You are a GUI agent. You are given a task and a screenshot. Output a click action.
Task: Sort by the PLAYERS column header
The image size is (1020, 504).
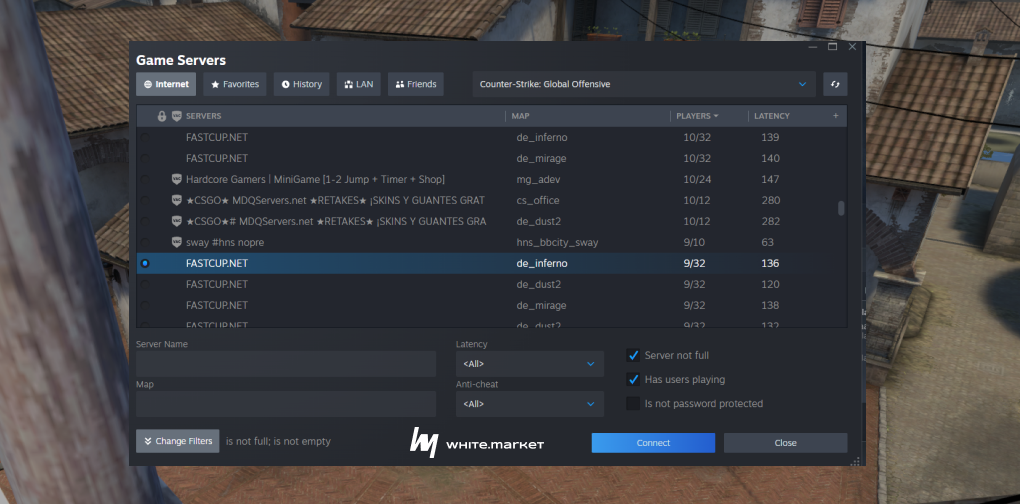click(x=697, y=116)
